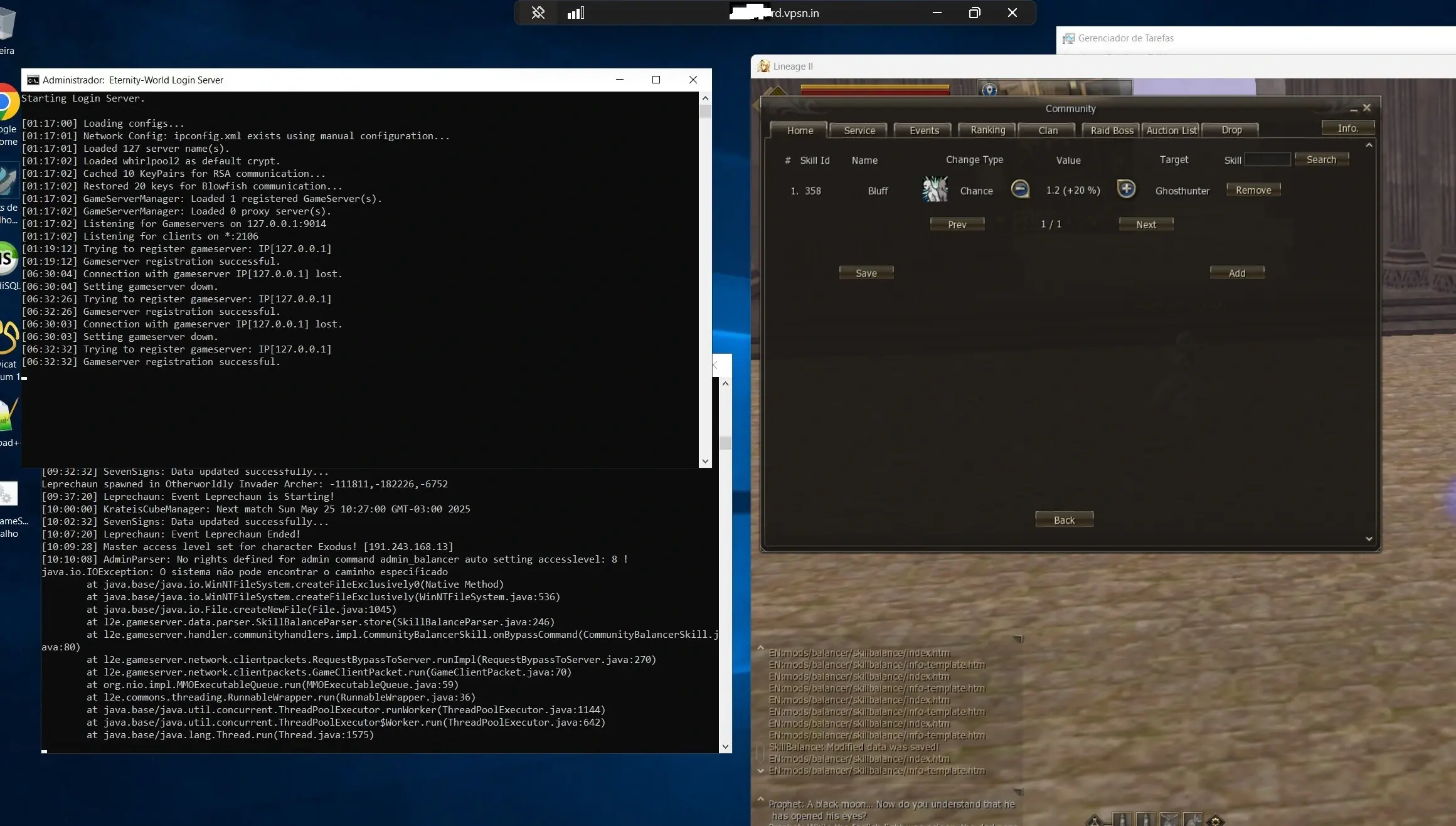The width and height of the screenshot is (1456, 826).
Task: Click the 1 / 1 page indicator
Action: 1051,224
